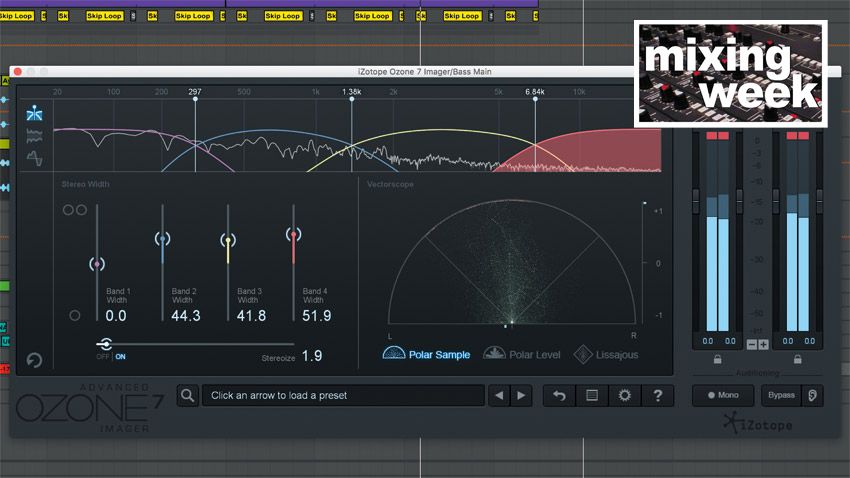Click the Polar Sample vectorscope icon
The height and width of the screenshot is (478, 850).
394,353
